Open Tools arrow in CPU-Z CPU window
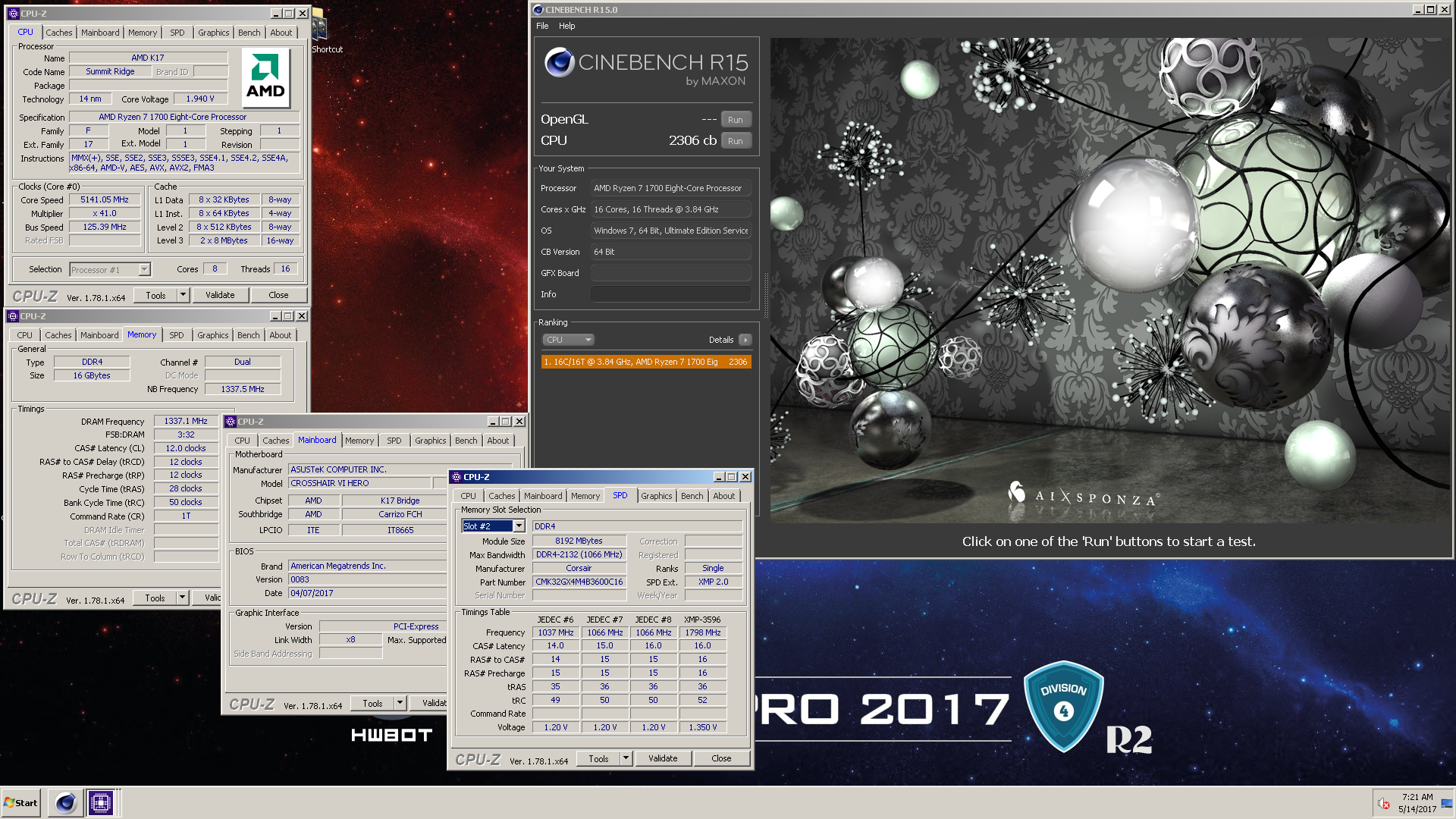 click(x=183, y=295)
